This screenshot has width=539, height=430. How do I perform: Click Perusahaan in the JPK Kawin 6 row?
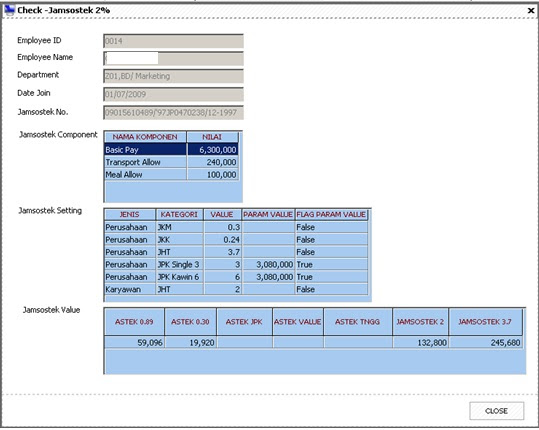(x=130, y=277)
